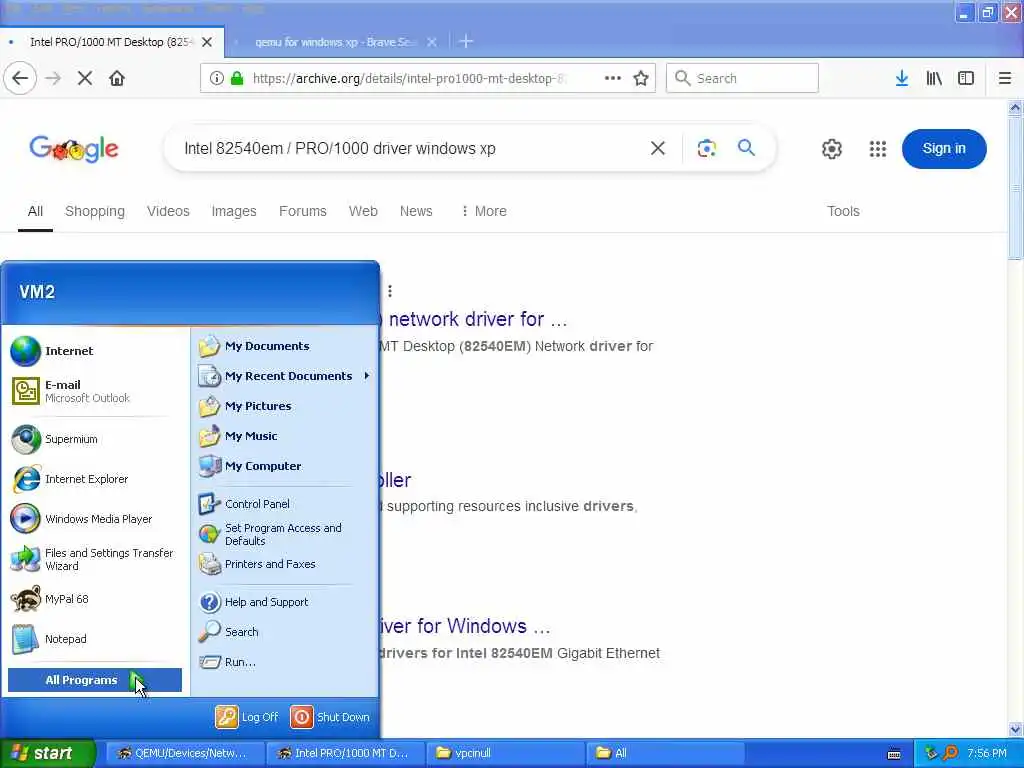Select the Shopping results tab
Image resolution: width=1024 pixels, height=768 pixels.
click(x=95, y=211)
